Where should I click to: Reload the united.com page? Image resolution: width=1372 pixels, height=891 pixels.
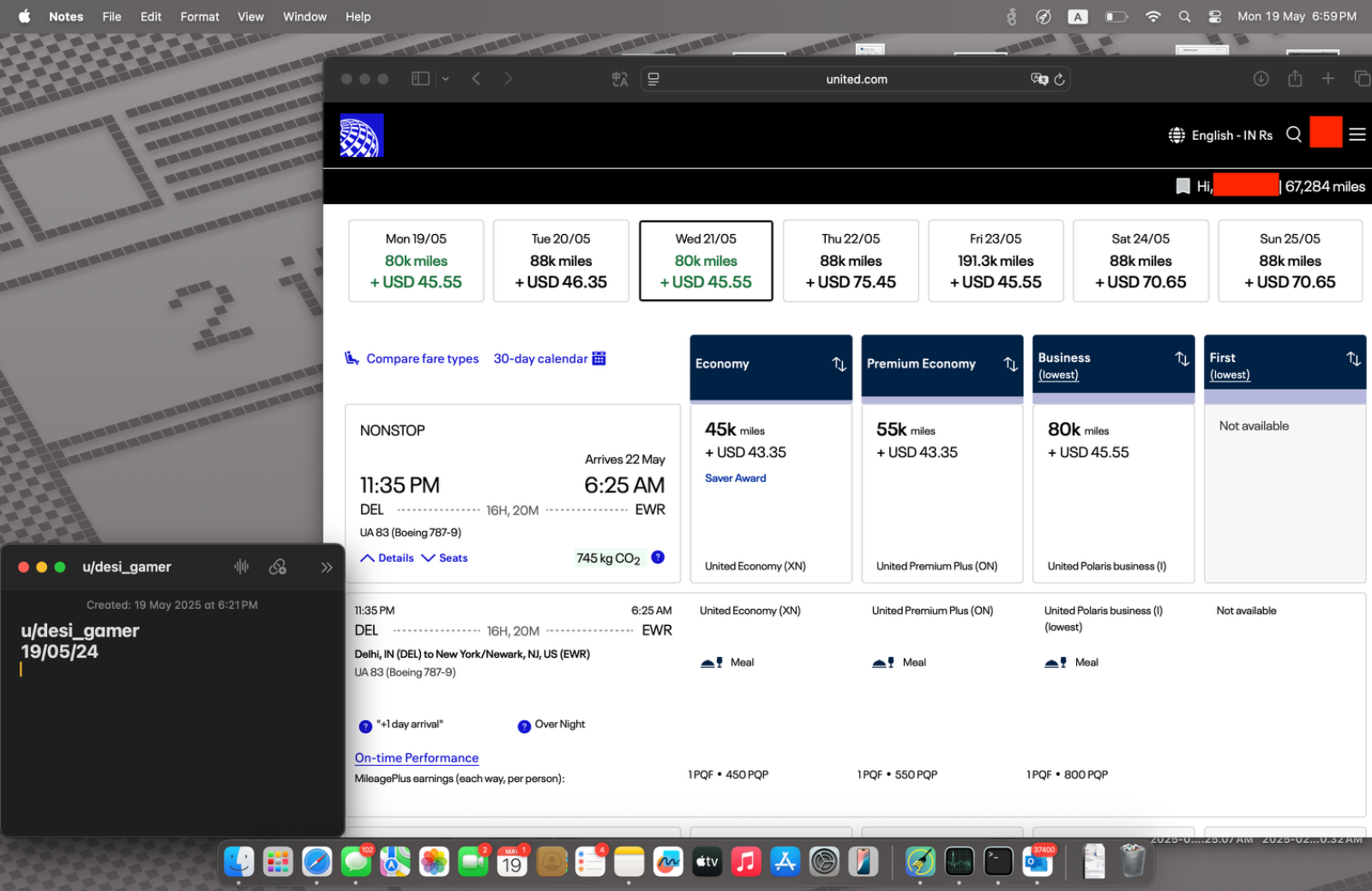1060,79
